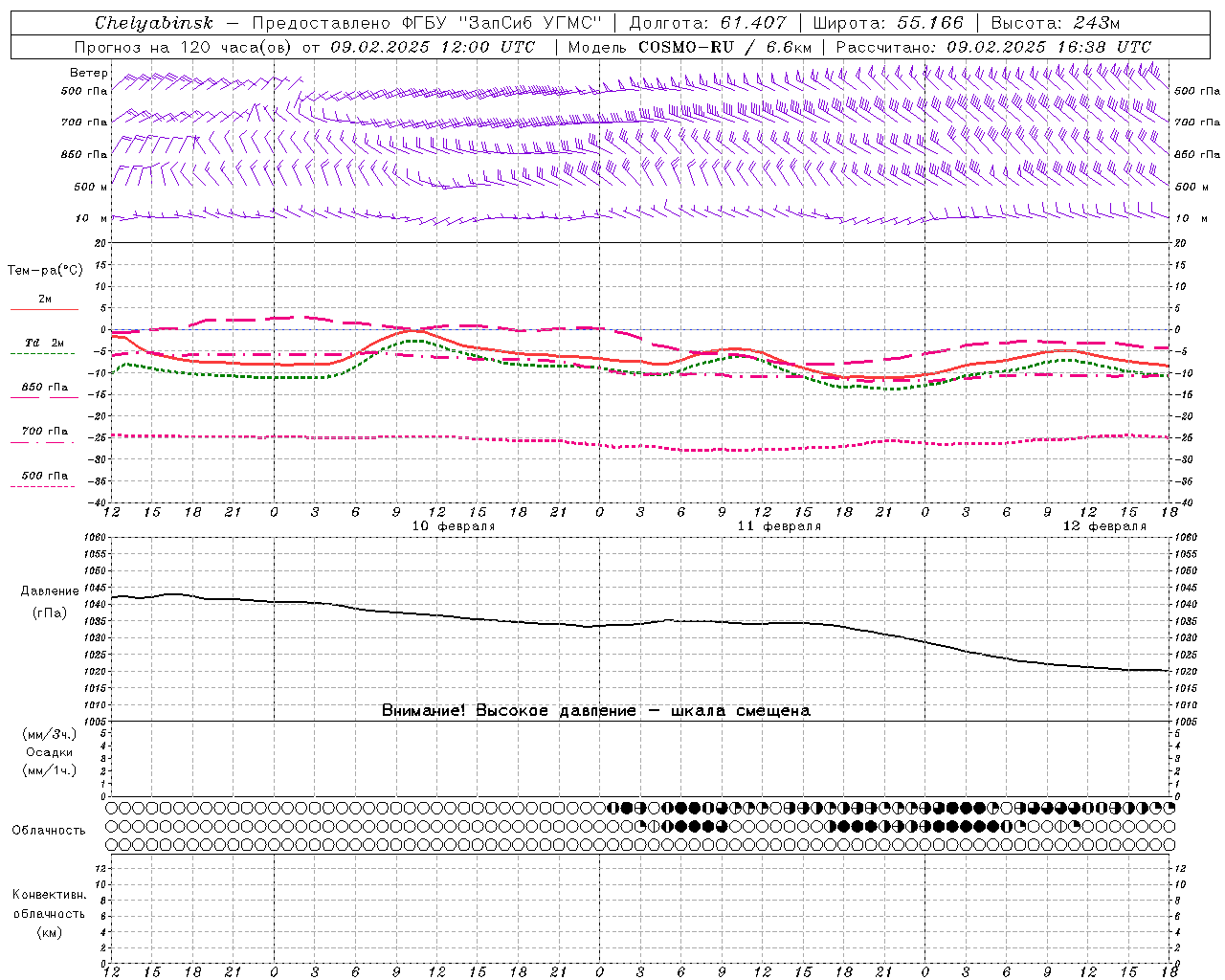
Task: Click the '1005' value on left pressure axis
Action: tap(96, 722)
